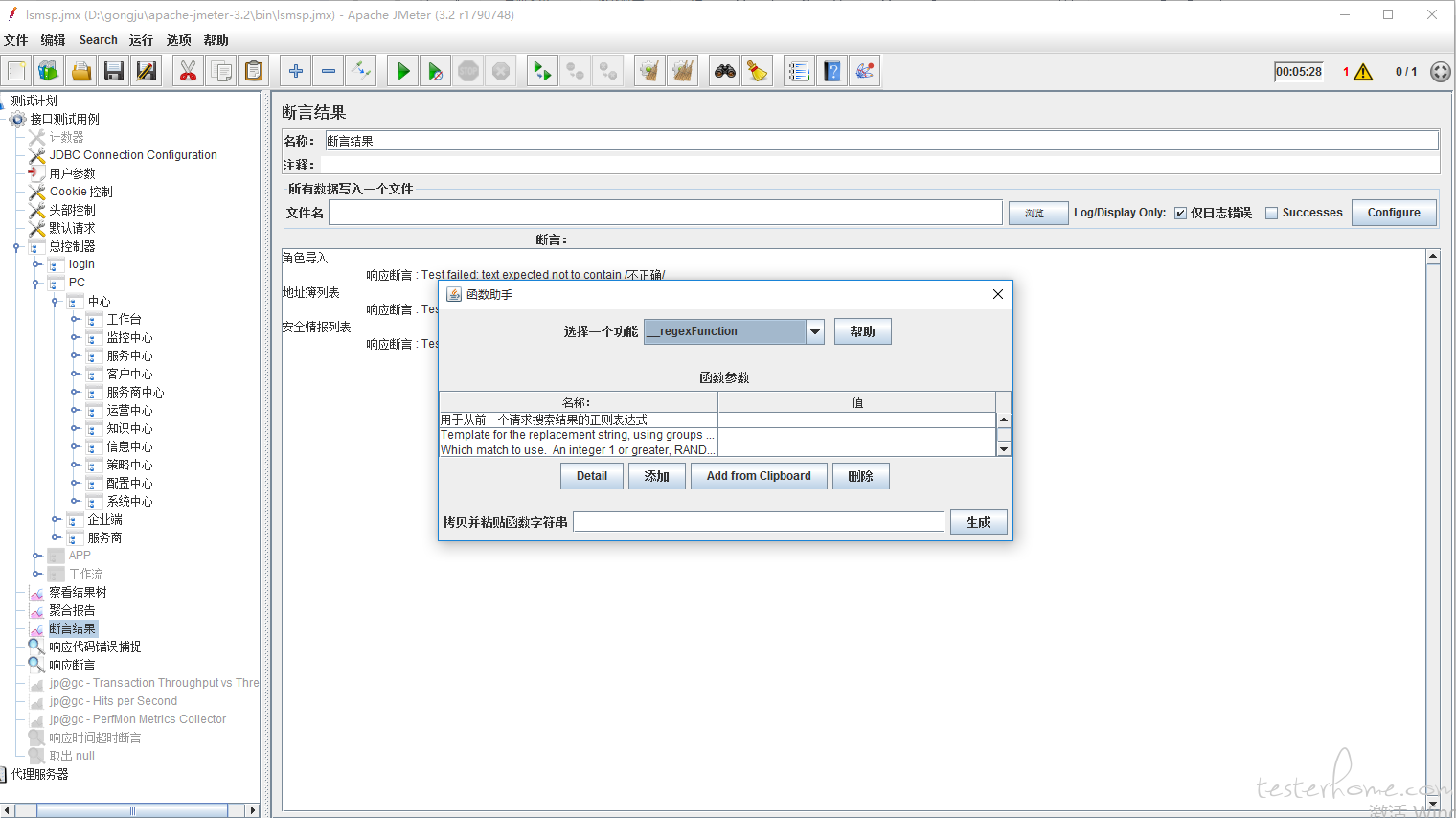Open the Search menu
The width and height of the screenshot is (1456, 818).
click(x=99, y=40)
